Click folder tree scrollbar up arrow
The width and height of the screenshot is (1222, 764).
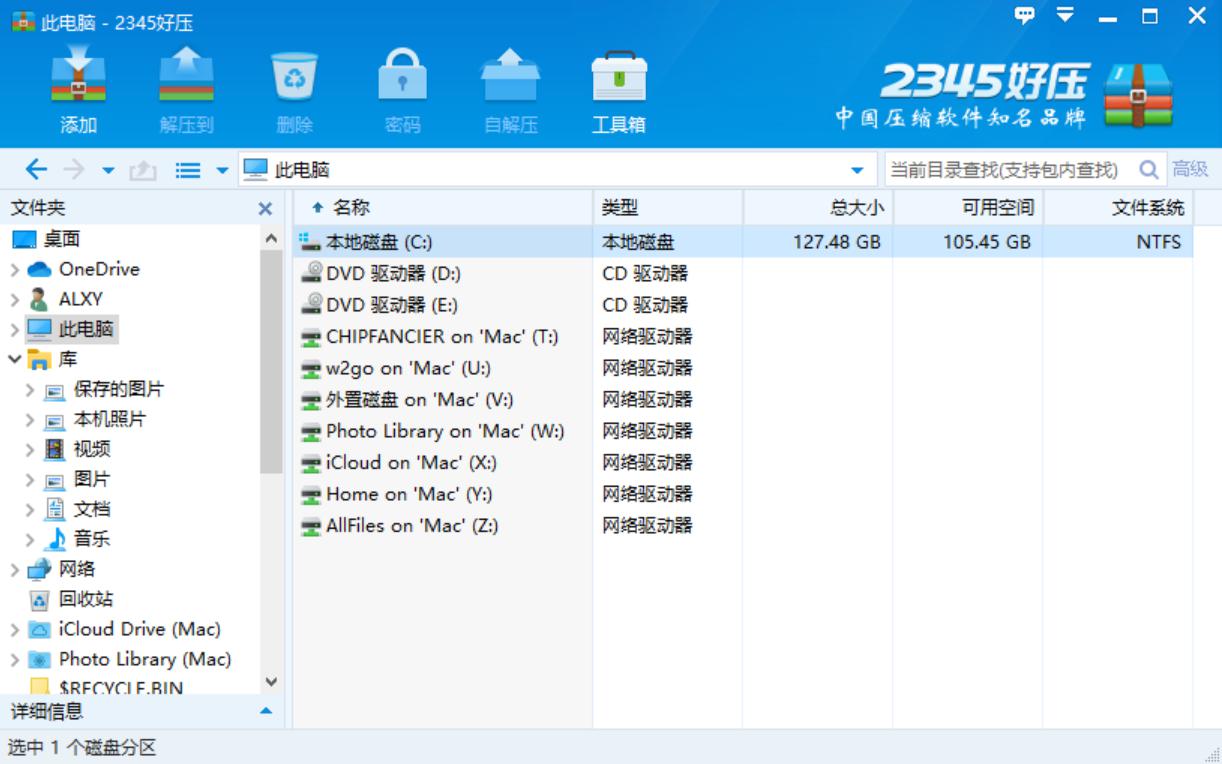270,239
